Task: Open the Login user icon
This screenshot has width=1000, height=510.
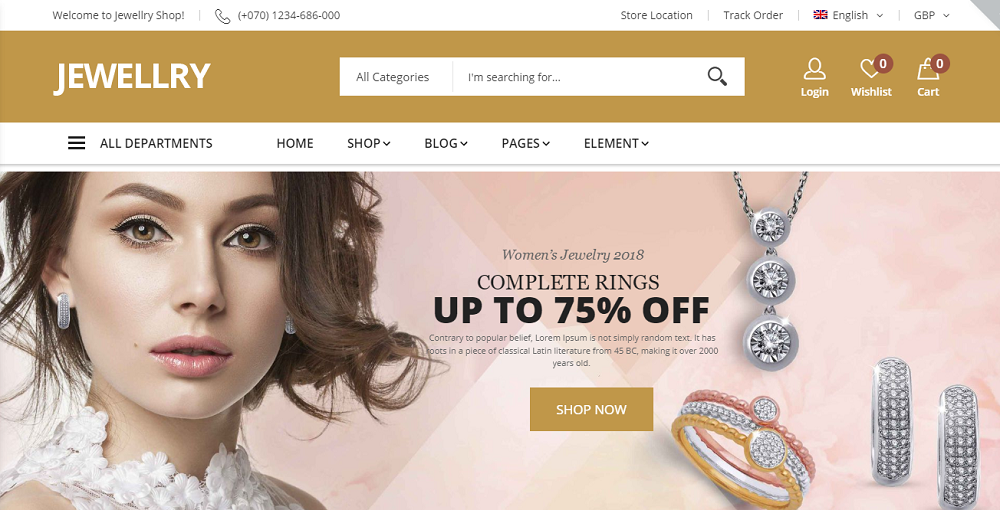Action: [x=814, y=69]
